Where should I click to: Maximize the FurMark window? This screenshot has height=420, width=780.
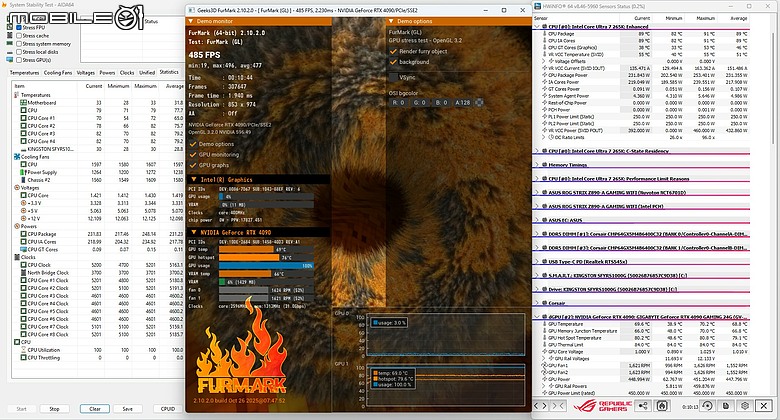(x=503, y=10)
